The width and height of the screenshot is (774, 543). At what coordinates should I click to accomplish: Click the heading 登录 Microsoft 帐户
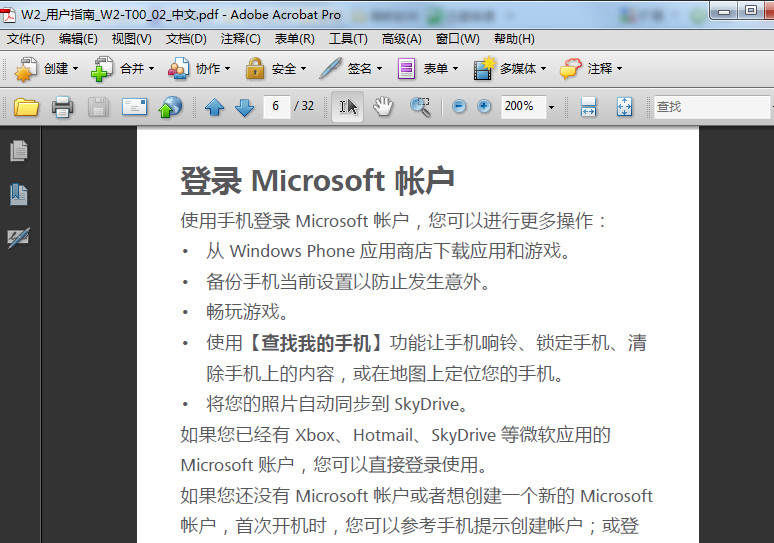coord(317,181)
